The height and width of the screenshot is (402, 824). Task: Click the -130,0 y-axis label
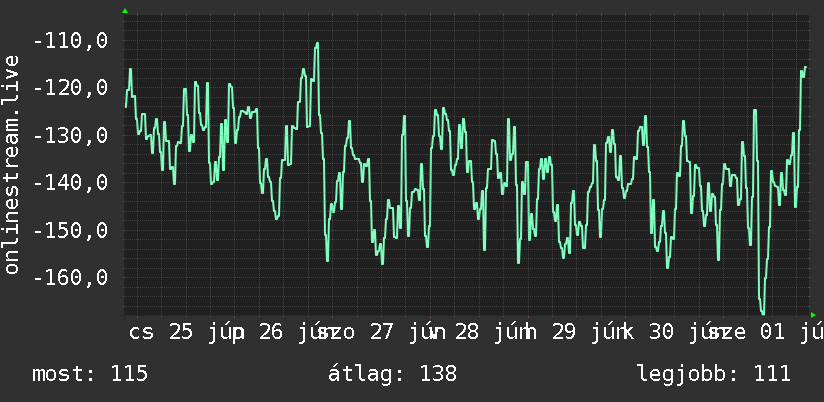point(70,136)
